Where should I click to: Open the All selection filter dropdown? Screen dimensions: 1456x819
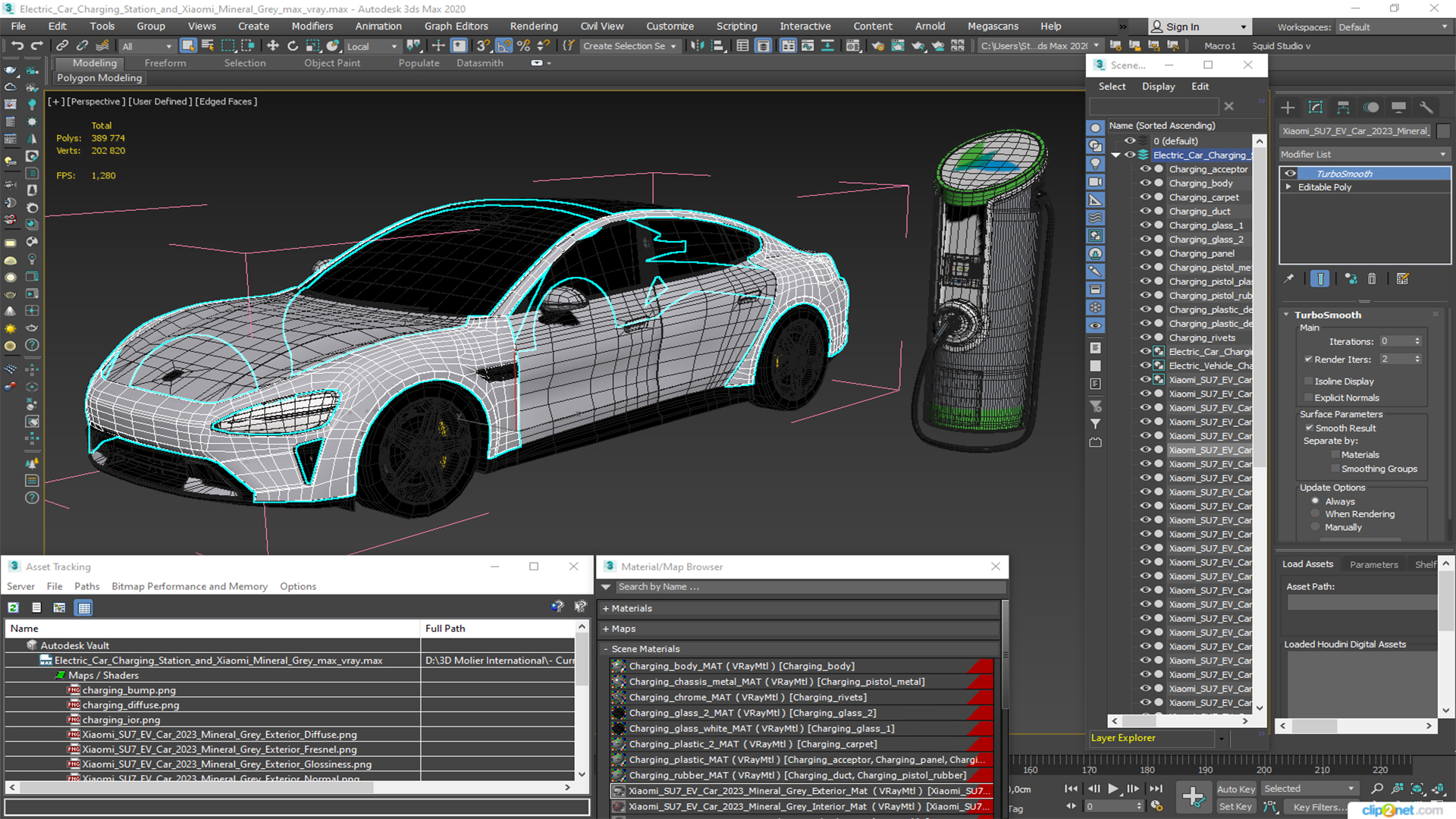147,46
